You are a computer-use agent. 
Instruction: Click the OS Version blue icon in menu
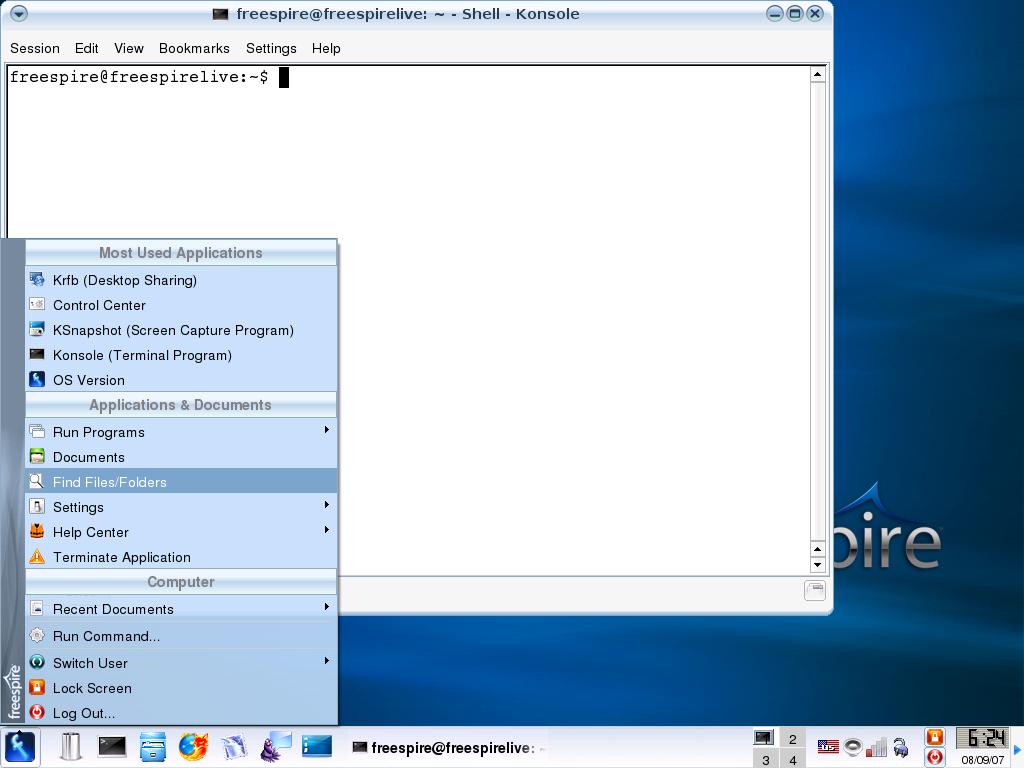[37, 379]
